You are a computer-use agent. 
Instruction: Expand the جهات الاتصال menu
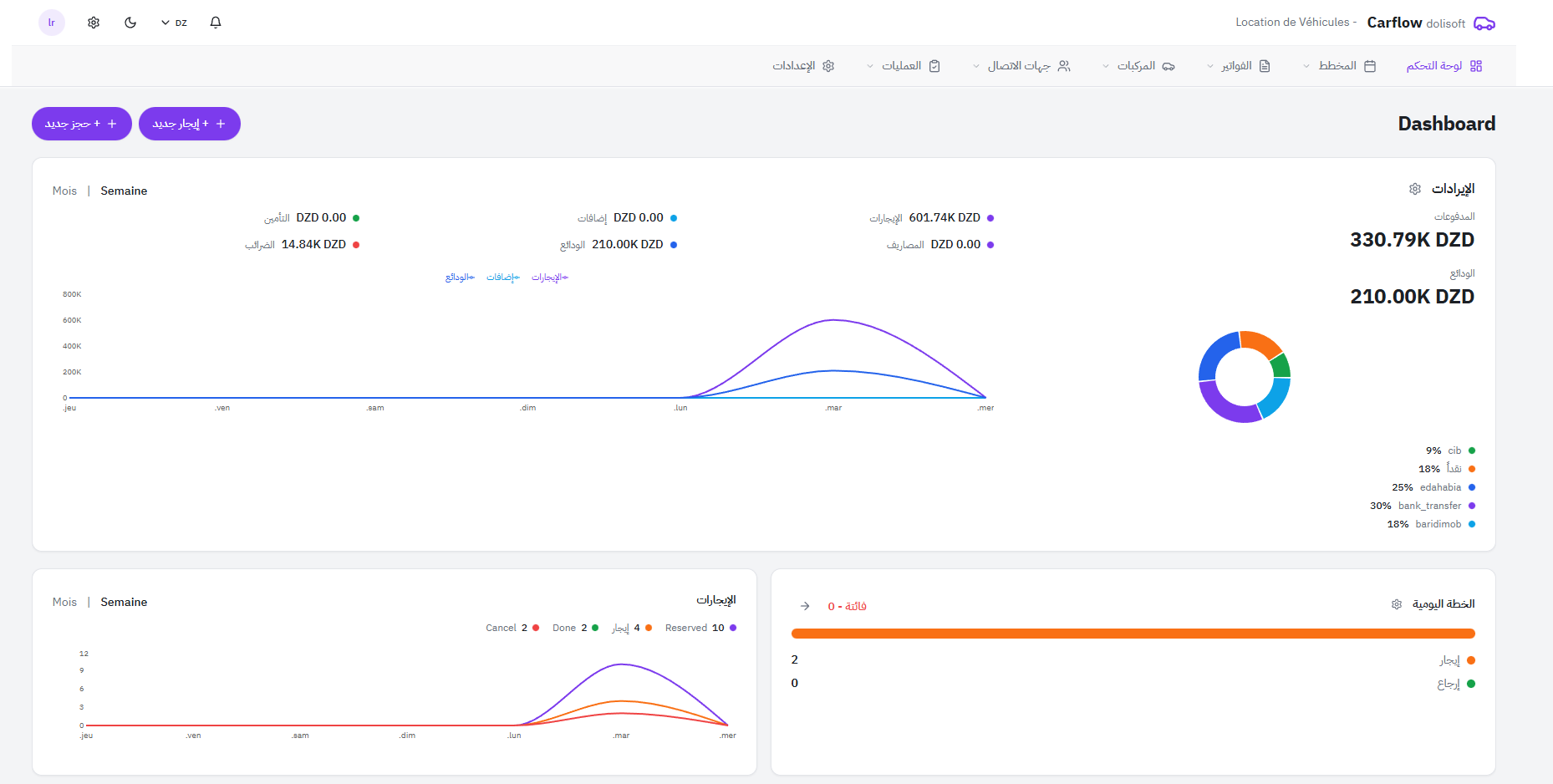1021,66
